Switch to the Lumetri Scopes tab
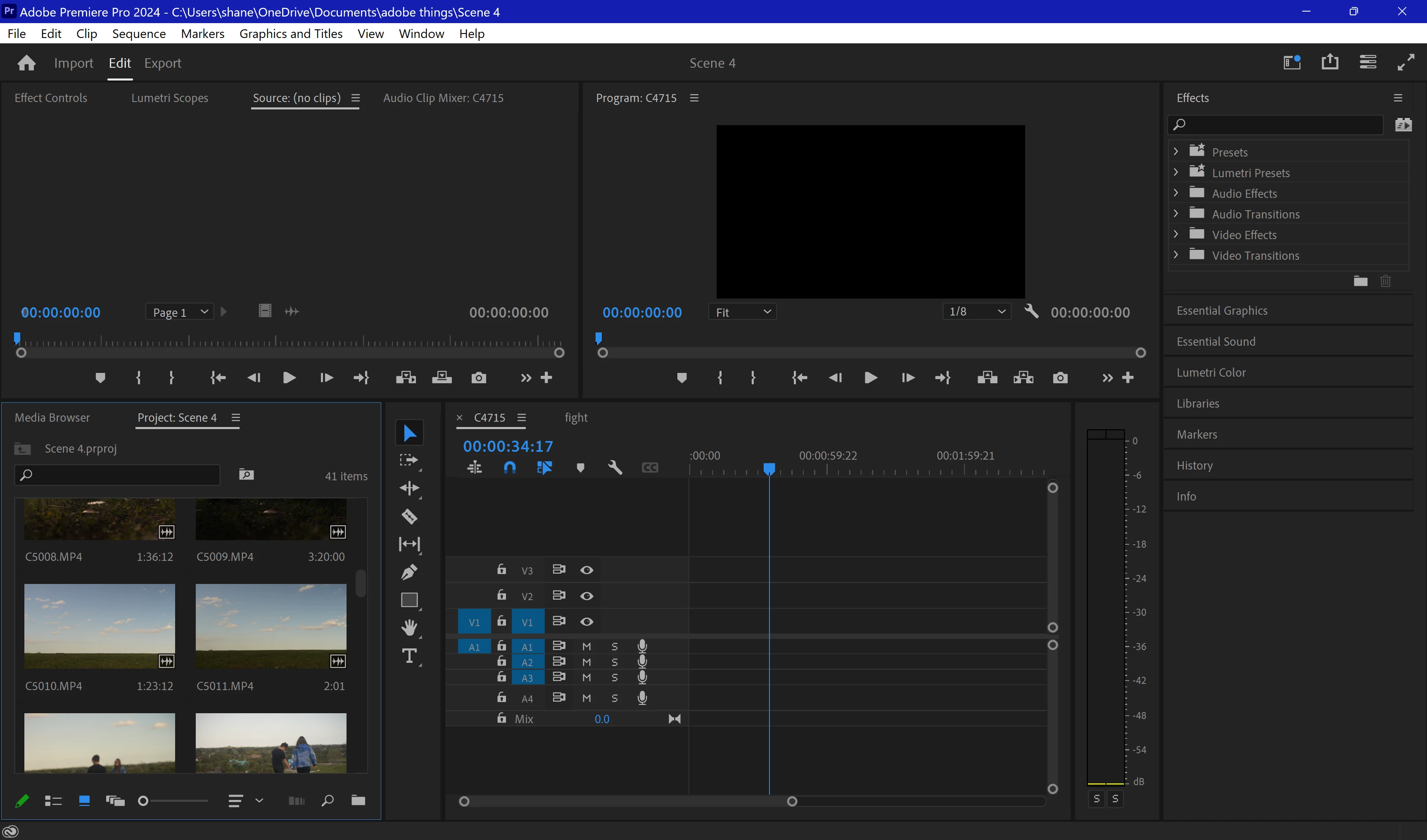Viewport: 1427px width, 840px height. coord(169,98)
